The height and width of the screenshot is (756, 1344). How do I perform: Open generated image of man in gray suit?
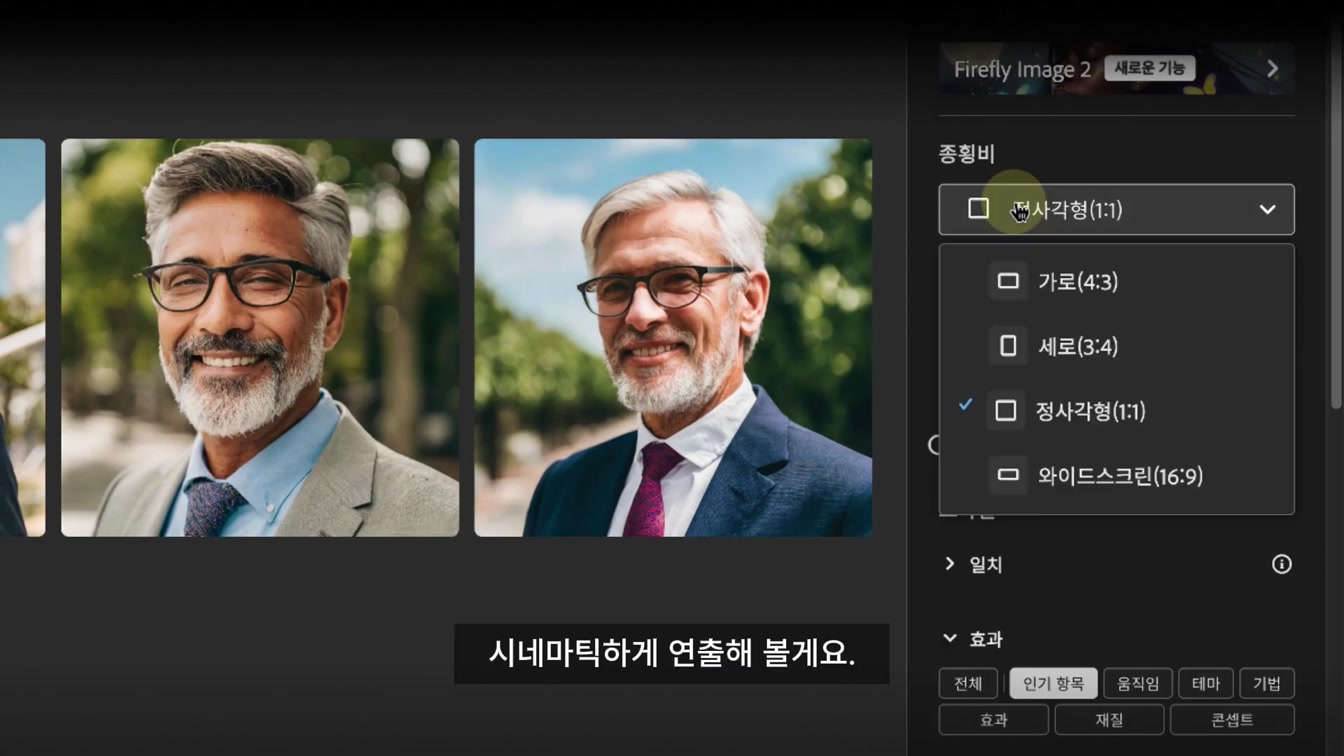(x=260, y=338)
